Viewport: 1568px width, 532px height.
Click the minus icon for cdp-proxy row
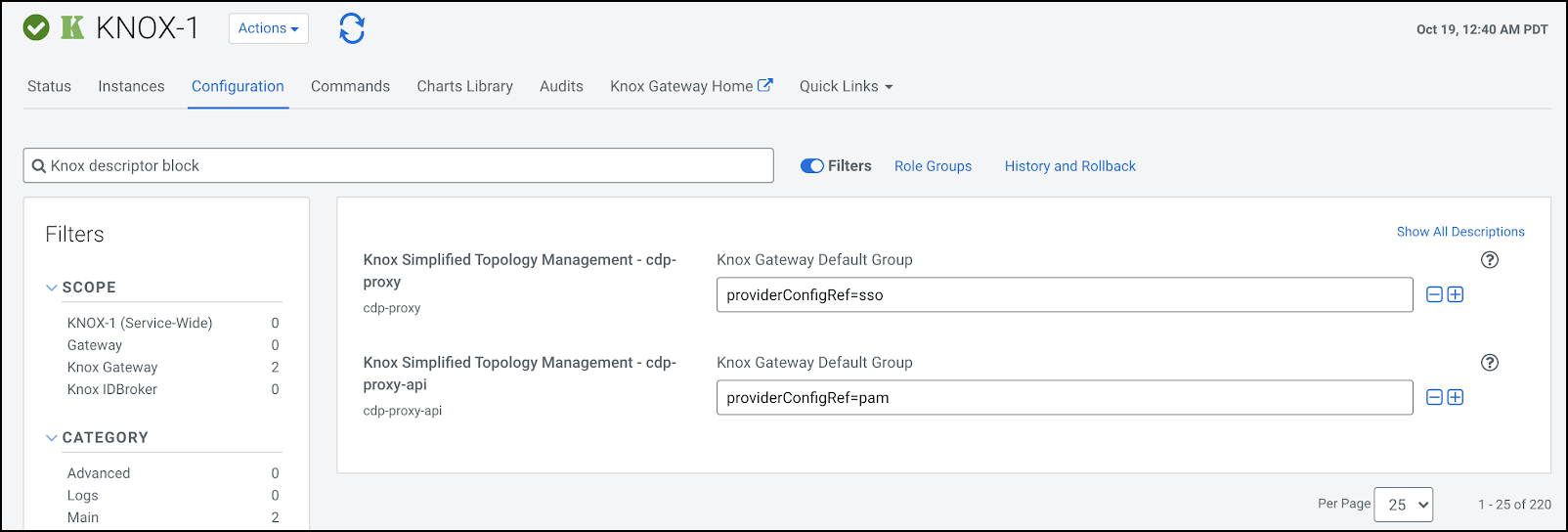click(1434, 294)
